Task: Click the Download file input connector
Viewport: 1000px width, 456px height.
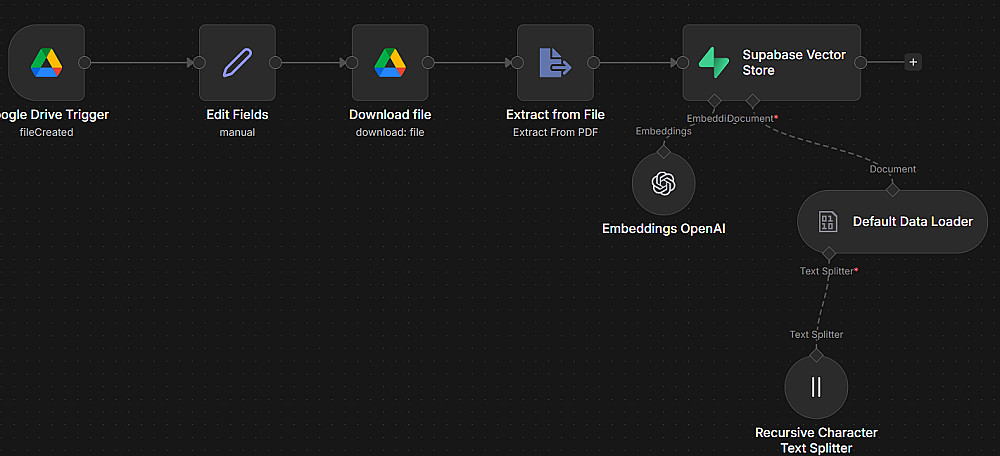Action: pyautogui.click(x=352, y=63)
